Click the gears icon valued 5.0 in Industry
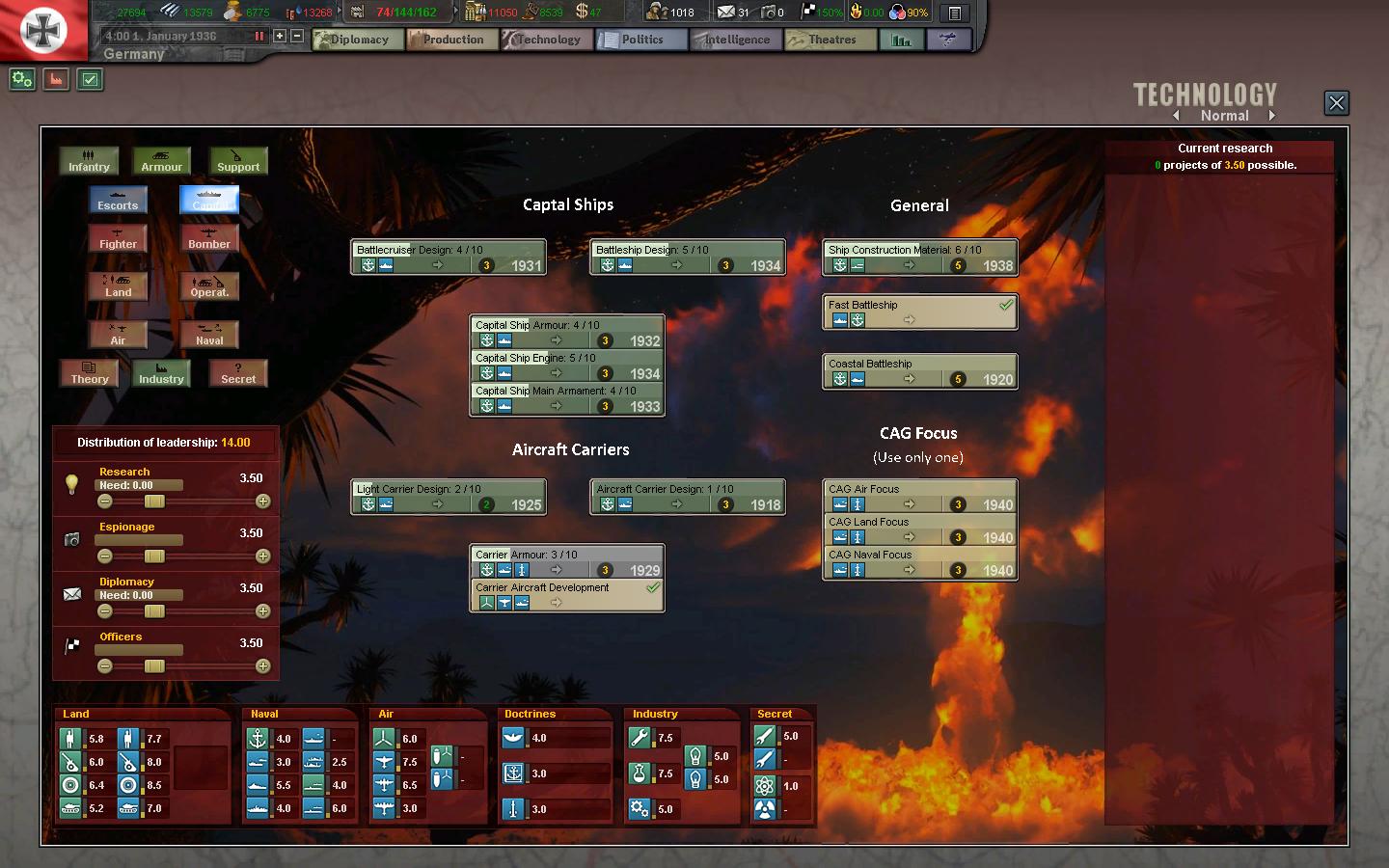Viewport: 1389px width, 868px height. click(639, 808)
